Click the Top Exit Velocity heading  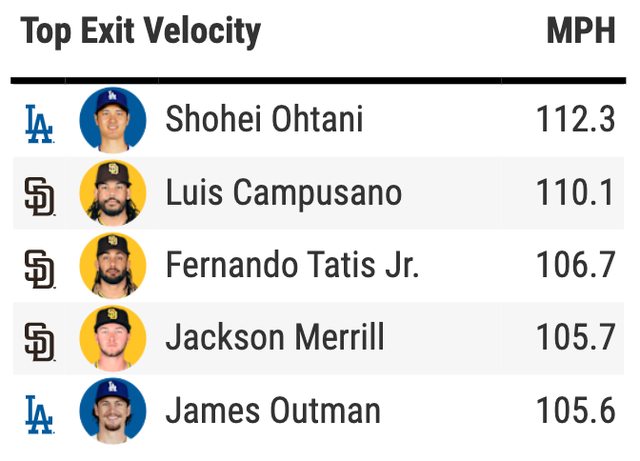point(140,32)
